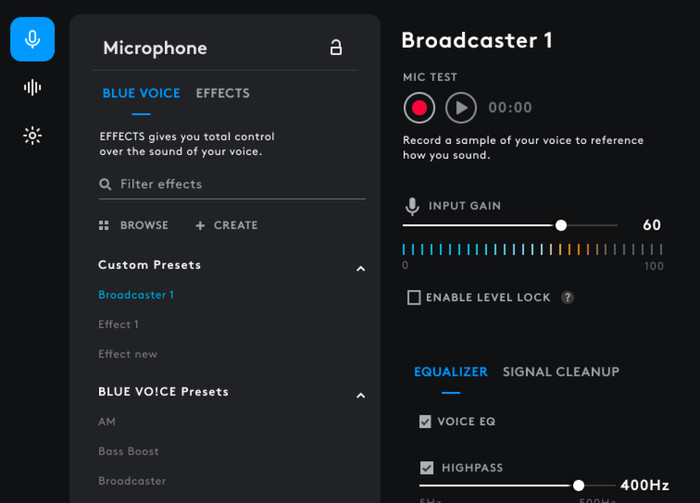Viewport: 700px width, 503px height.
Task: Collapse the Custom Presets section
Action: click(361, 269)
